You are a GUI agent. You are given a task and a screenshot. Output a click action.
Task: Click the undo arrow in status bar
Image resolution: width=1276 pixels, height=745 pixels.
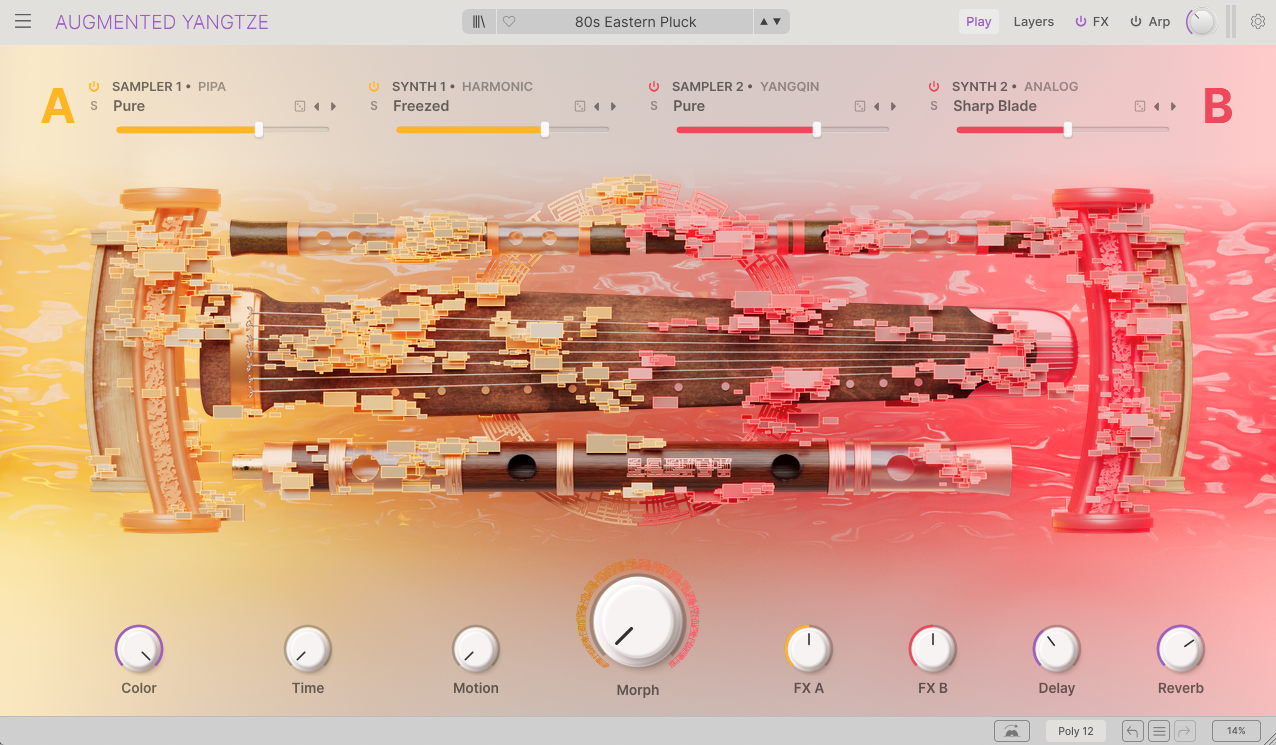[1132, 731]
